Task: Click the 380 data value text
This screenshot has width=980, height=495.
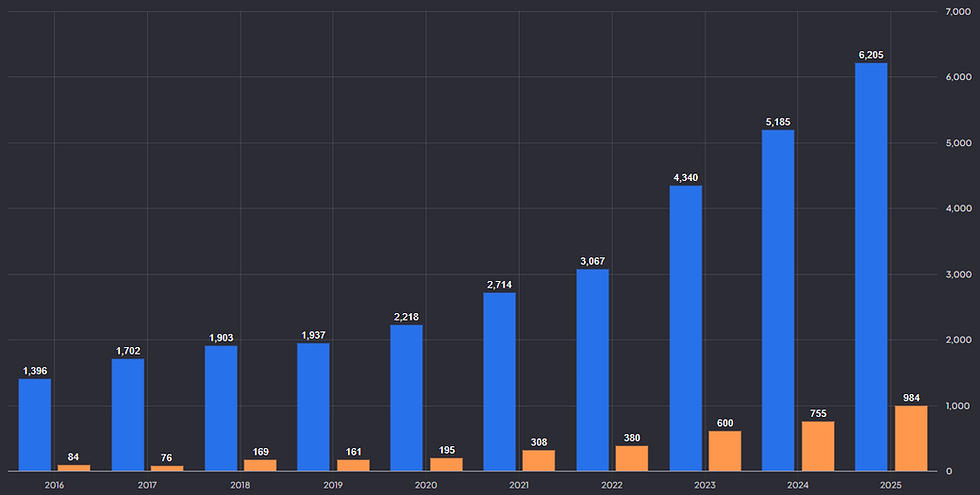Action: pyautogui.click(x=632, y=438)
